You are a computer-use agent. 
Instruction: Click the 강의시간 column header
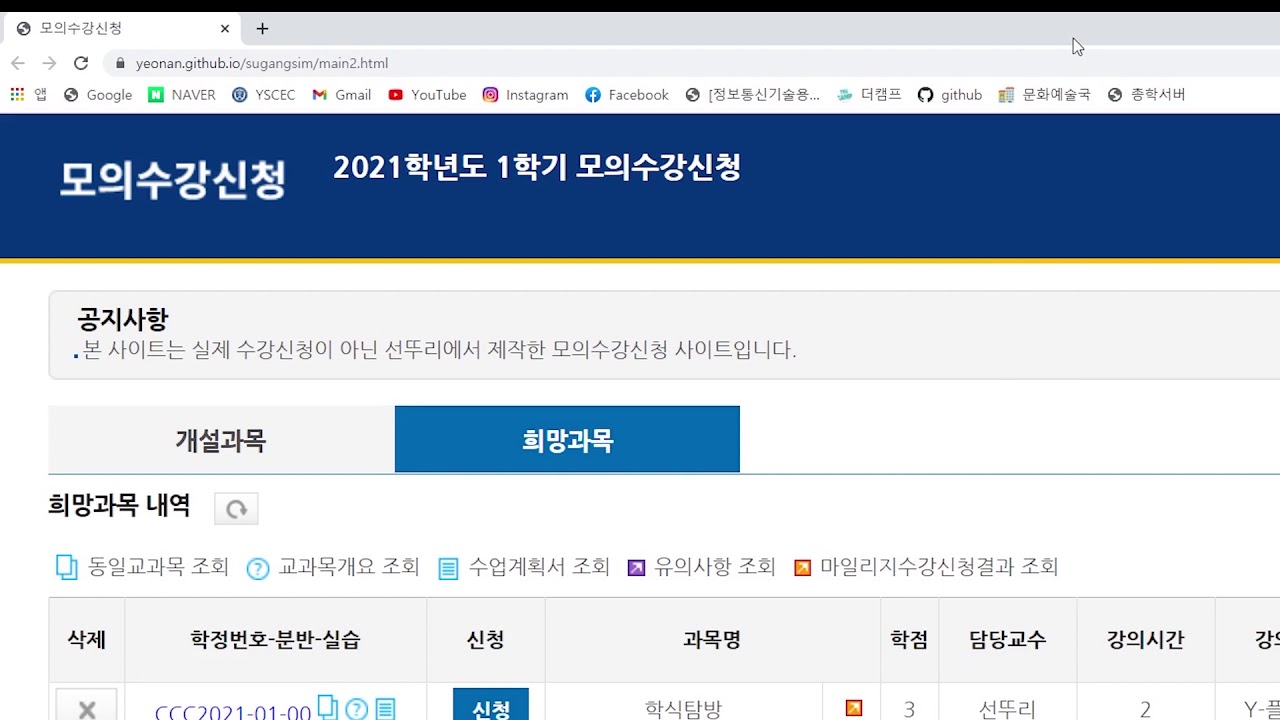(1145, 640)
